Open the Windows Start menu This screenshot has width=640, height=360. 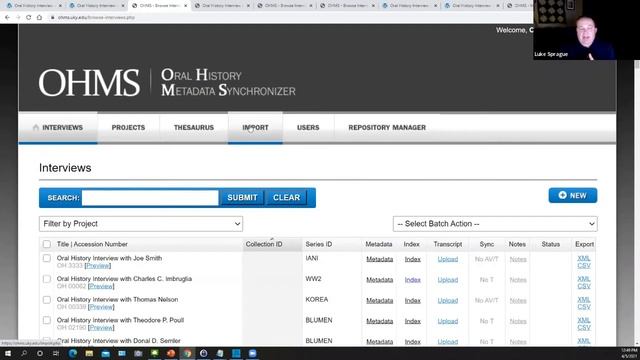pyautogui.click(x=8, y=353)
